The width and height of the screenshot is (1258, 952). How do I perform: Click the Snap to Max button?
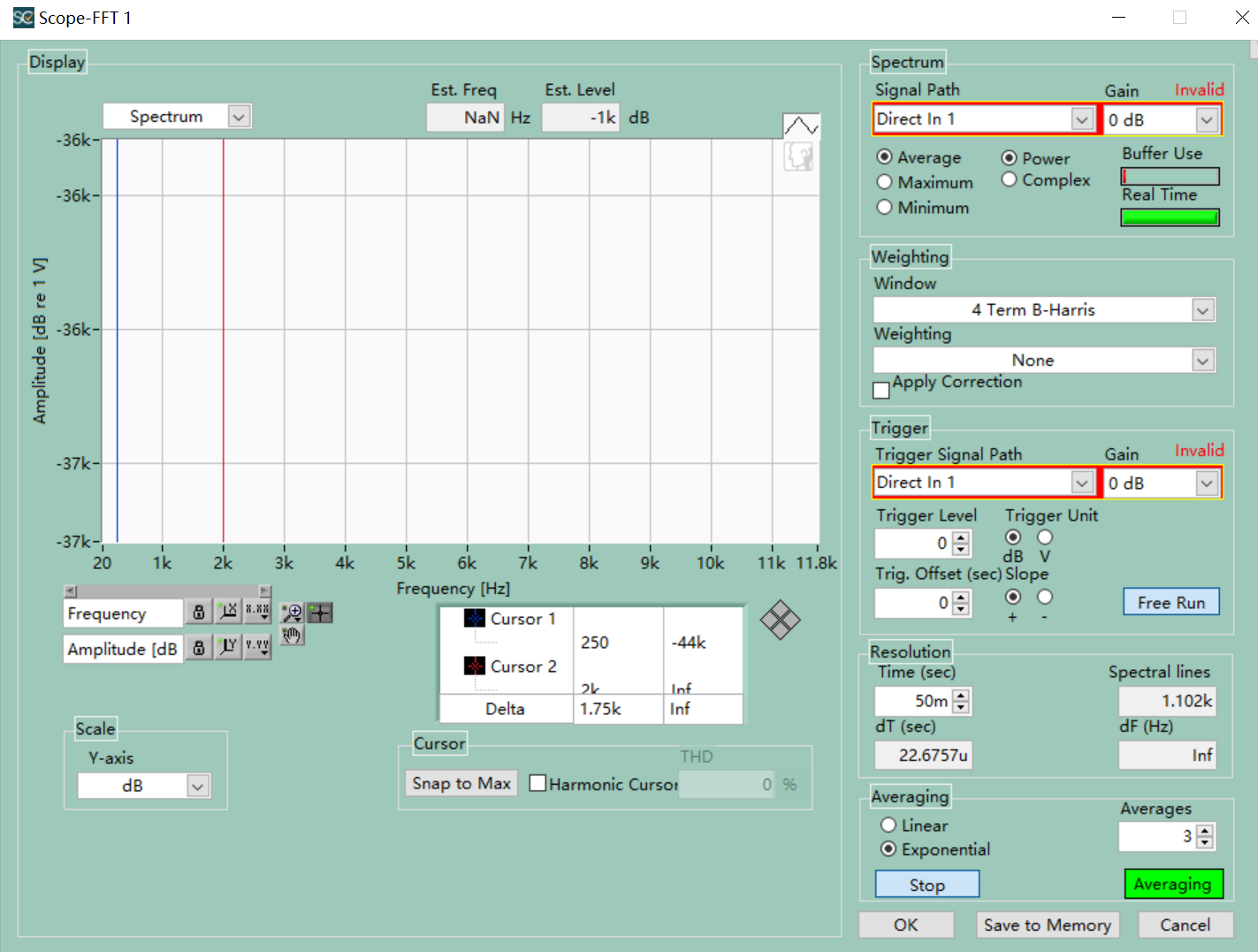(x=461, y=783)
